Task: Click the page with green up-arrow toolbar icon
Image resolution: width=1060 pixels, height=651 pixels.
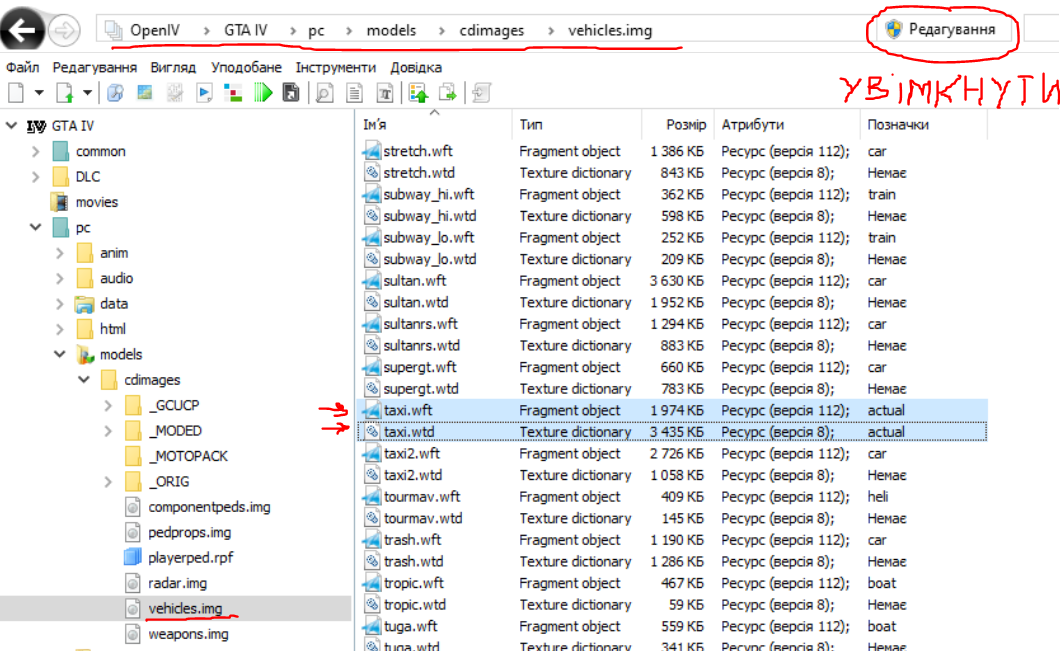Action: click(65, 93)
